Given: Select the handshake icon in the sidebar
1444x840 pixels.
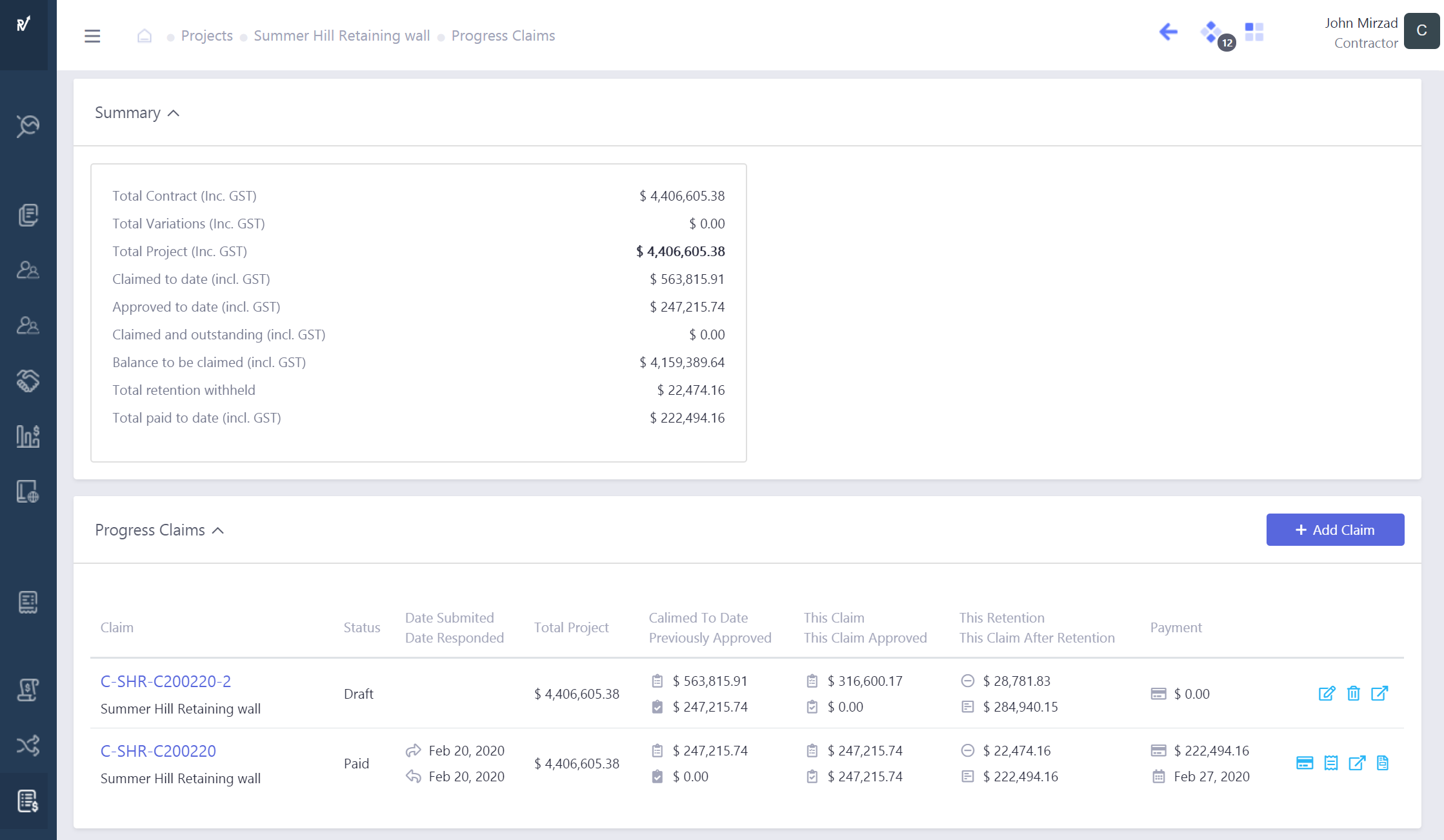Looking at the screenshot, I should (x=27, y=381).
